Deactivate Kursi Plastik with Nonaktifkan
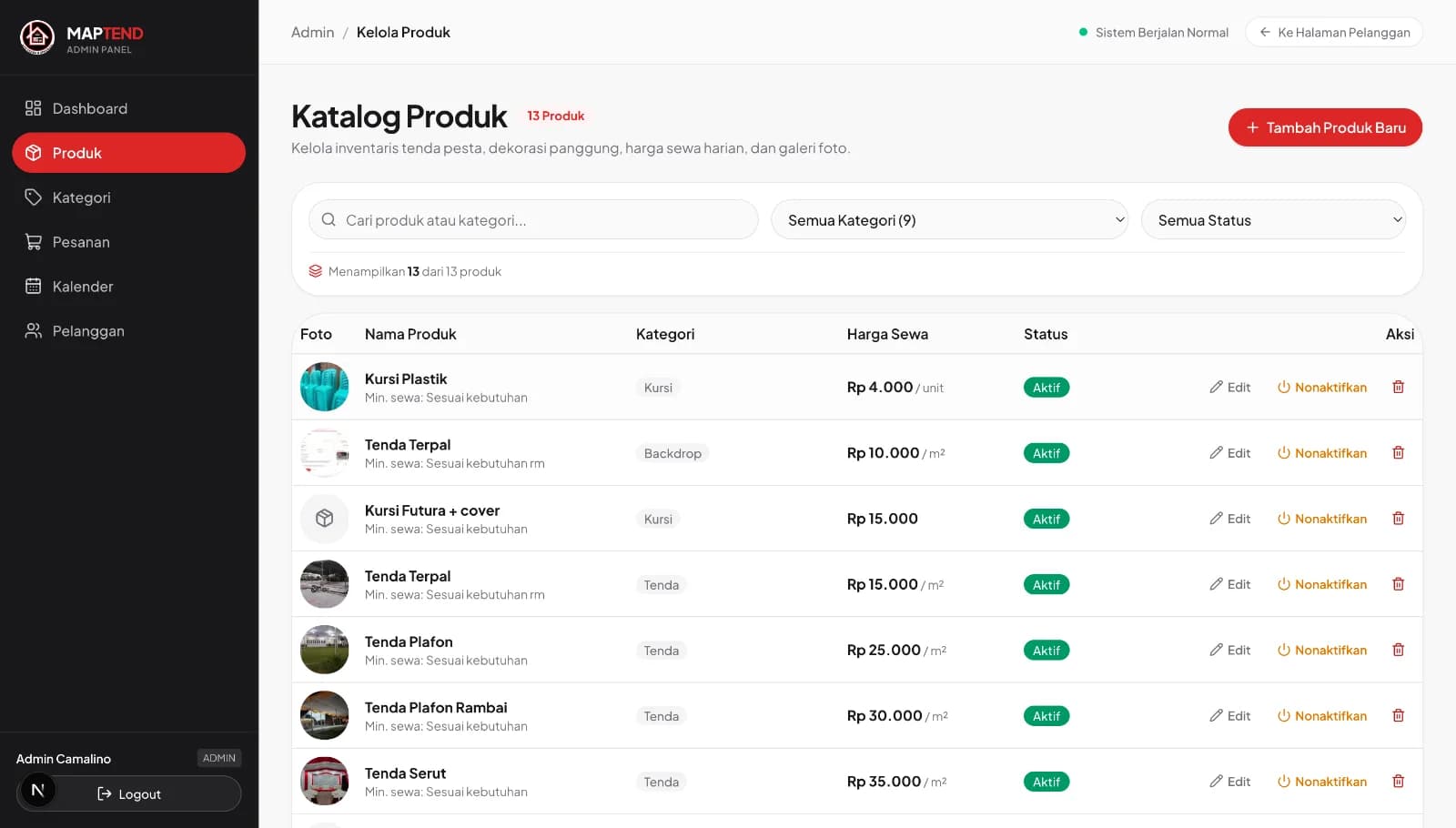The image size is (1456, 828). (x=1322, y=387)
